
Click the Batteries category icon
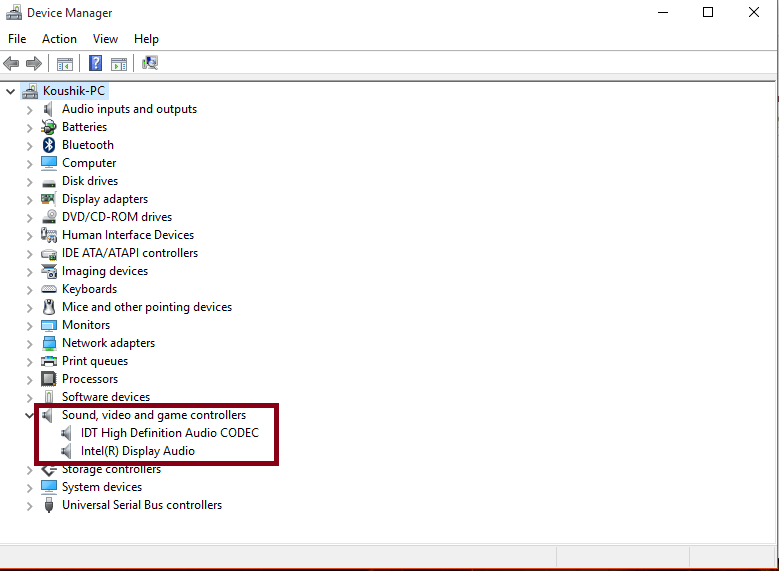pos(49,127)
